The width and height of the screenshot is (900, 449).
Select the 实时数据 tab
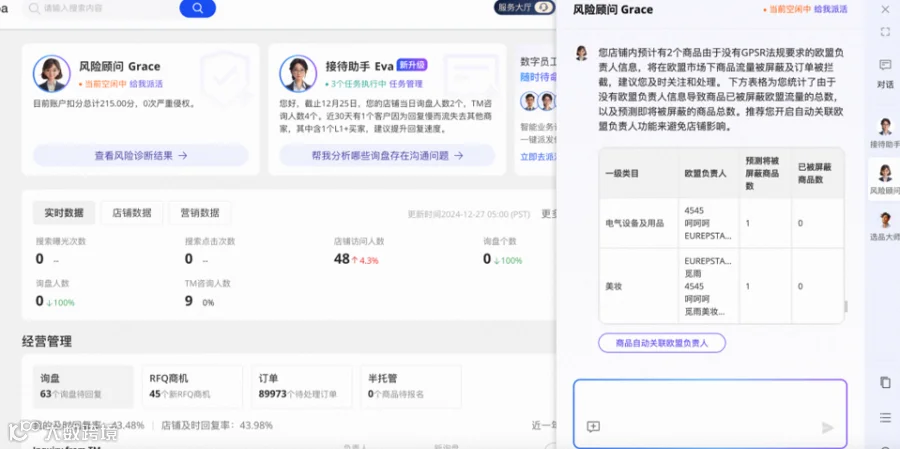tap(64, 213)
